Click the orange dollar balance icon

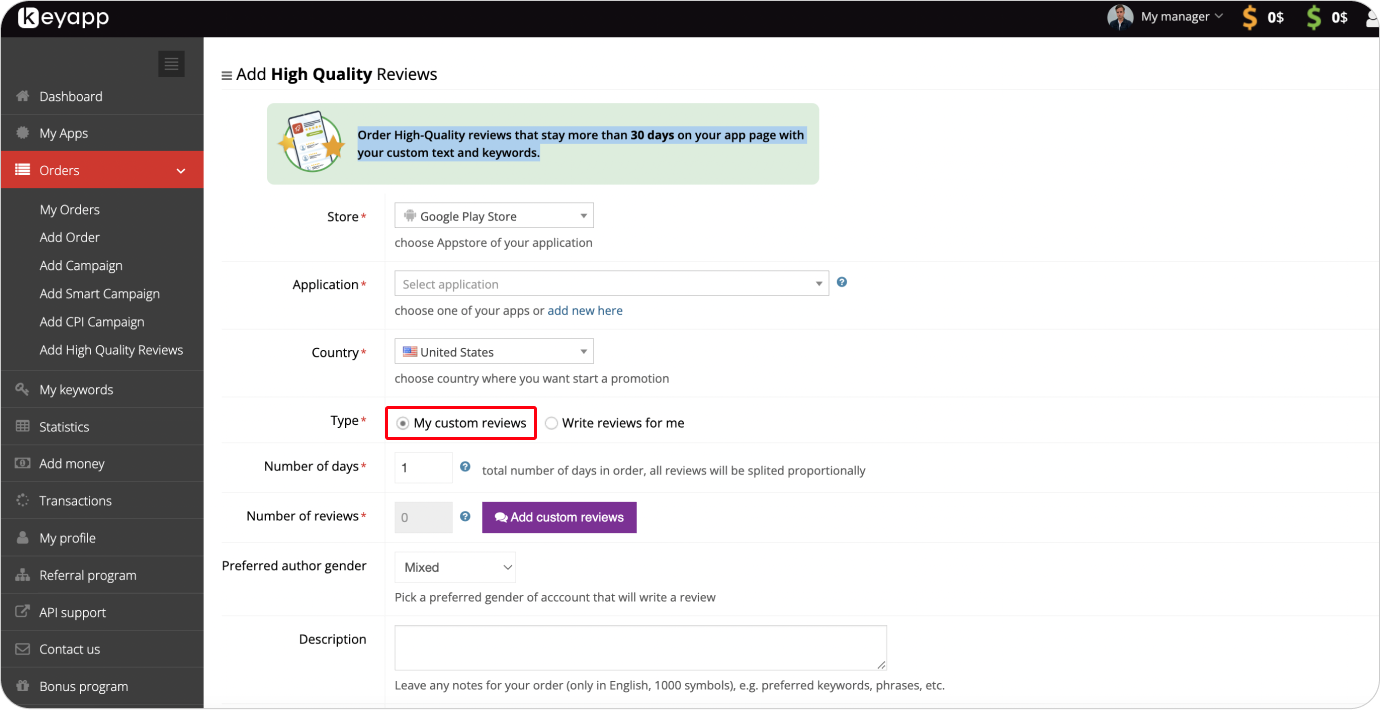point(1250,17)
